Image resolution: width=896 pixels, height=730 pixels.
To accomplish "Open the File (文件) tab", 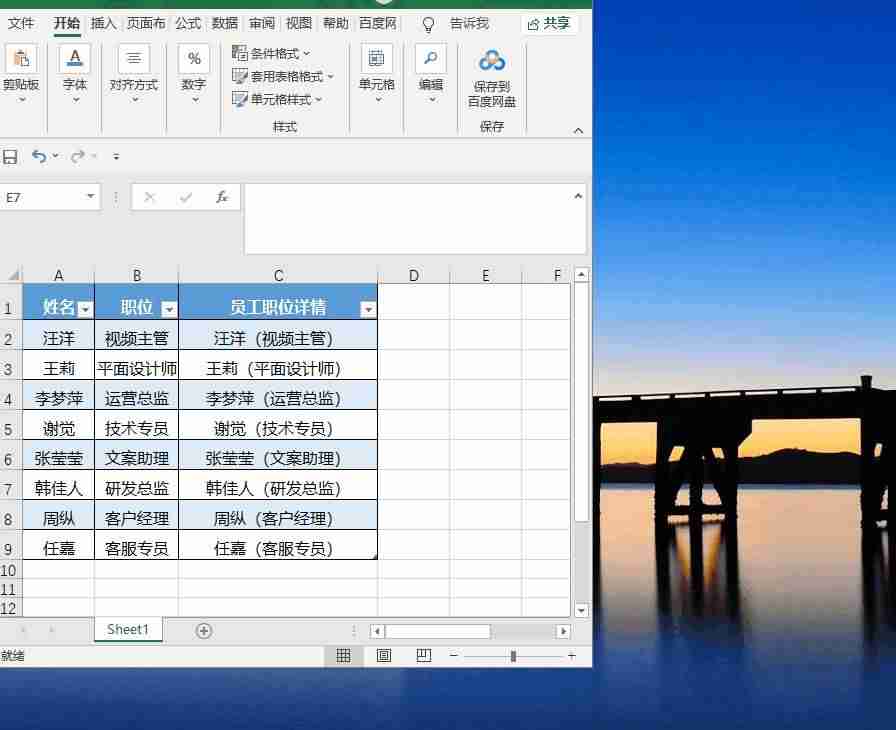I will tap(21, 23).
